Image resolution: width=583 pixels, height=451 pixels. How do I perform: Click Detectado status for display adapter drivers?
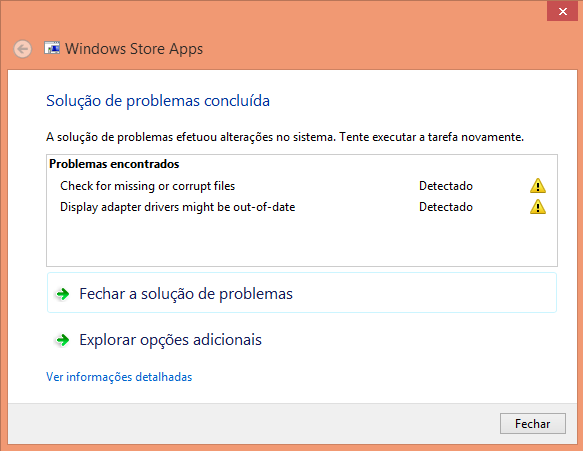[446, 207]
